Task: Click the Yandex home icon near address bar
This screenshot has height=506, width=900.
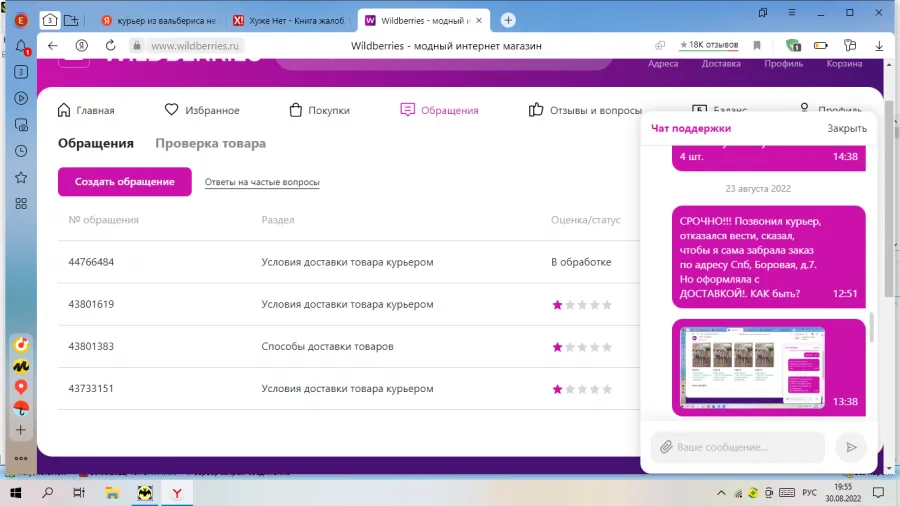Action: [82, 46]
